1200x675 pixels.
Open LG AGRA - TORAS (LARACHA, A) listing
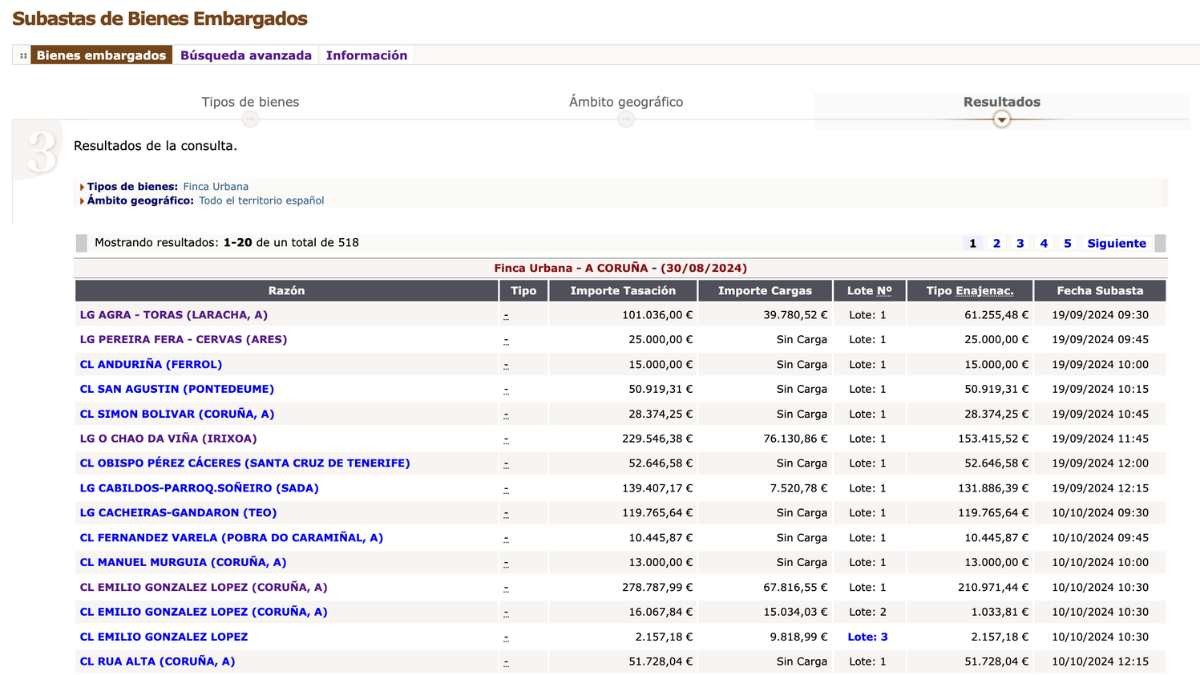point(174,315)
